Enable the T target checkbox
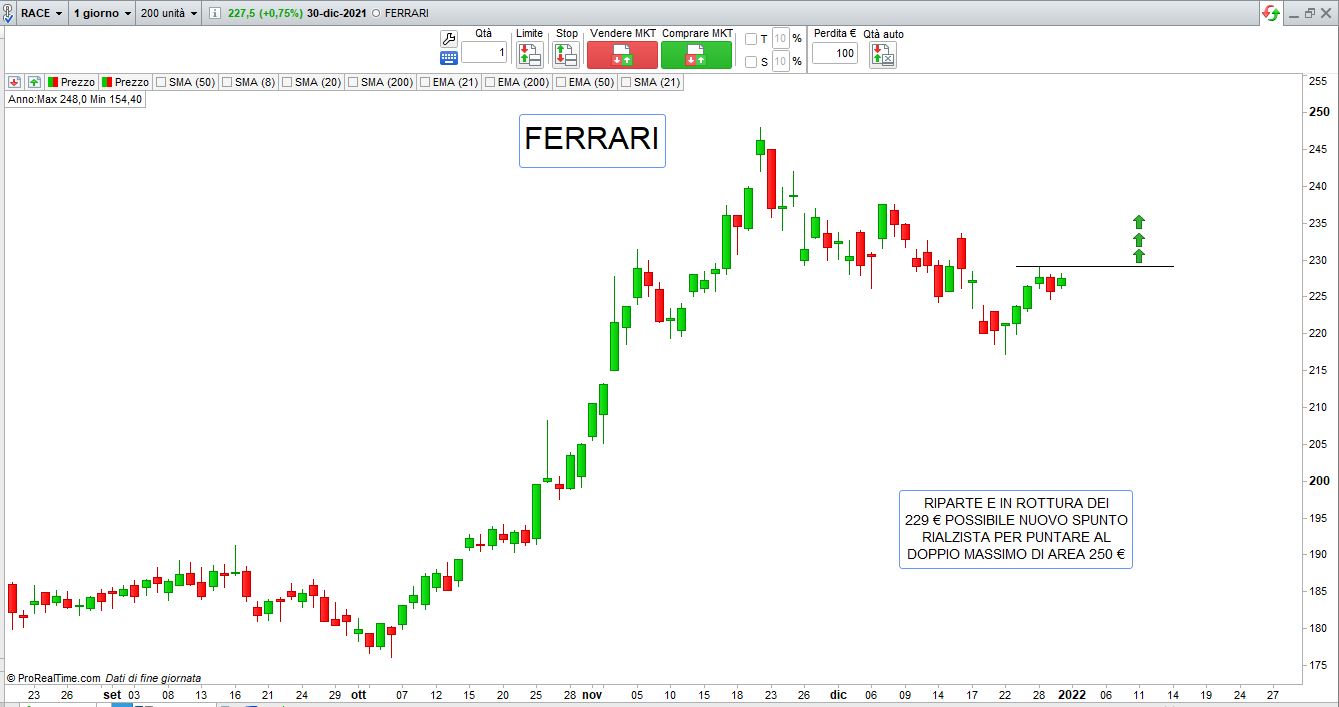 (x=751, y=39)
